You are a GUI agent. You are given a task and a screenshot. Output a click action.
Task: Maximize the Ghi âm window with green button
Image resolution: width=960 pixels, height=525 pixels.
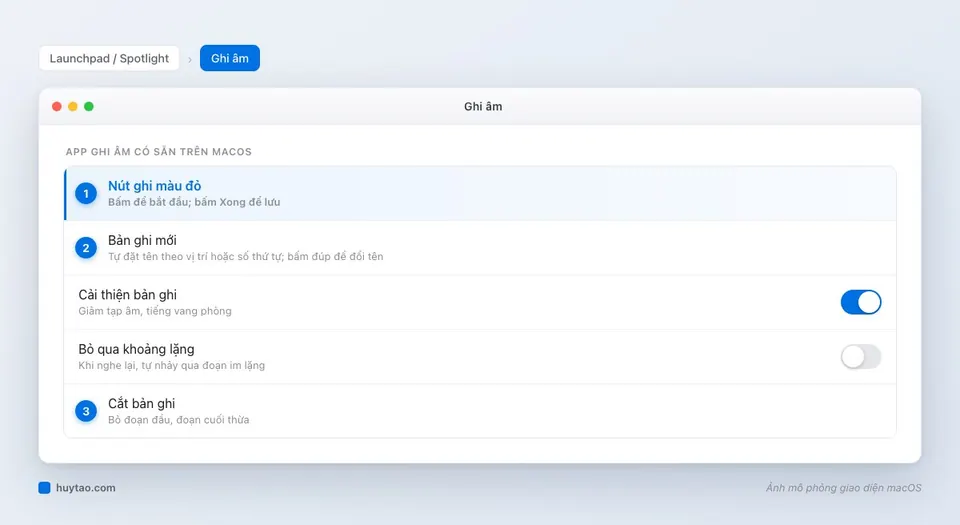89,106
